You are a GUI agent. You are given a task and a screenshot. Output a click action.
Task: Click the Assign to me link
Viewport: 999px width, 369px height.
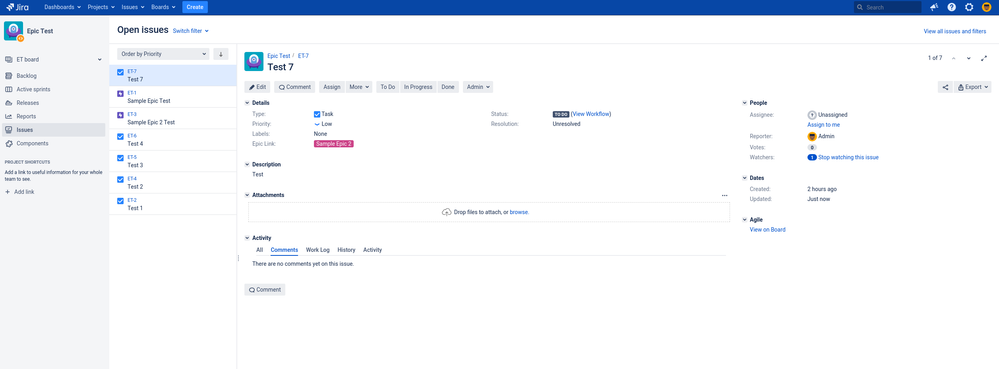point(823,125)
